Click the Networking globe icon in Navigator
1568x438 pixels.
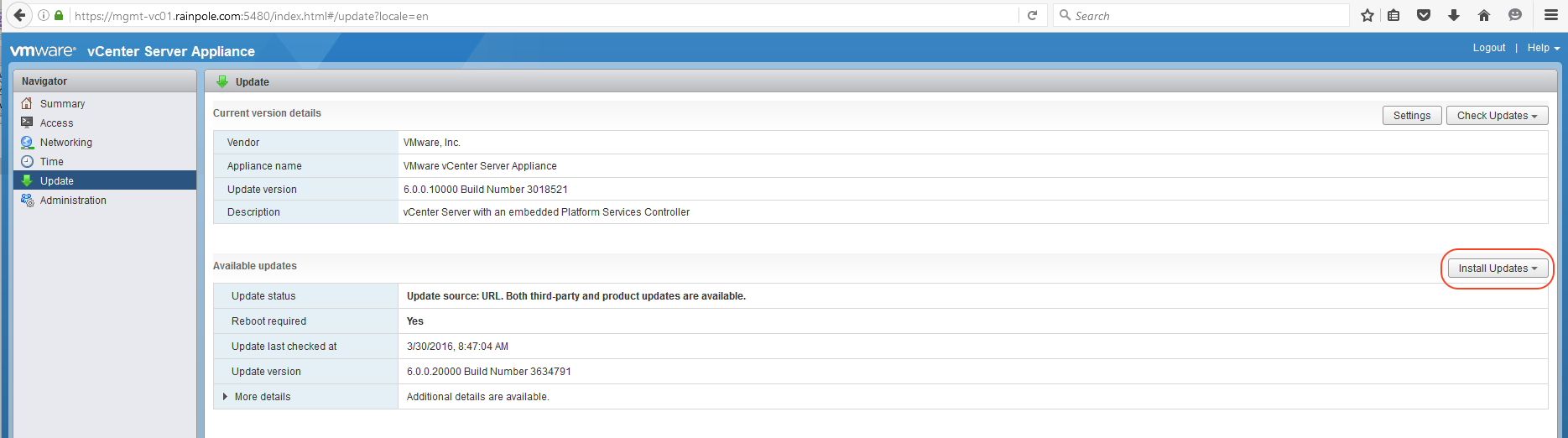pyautogui.click(x=27, y=143)
